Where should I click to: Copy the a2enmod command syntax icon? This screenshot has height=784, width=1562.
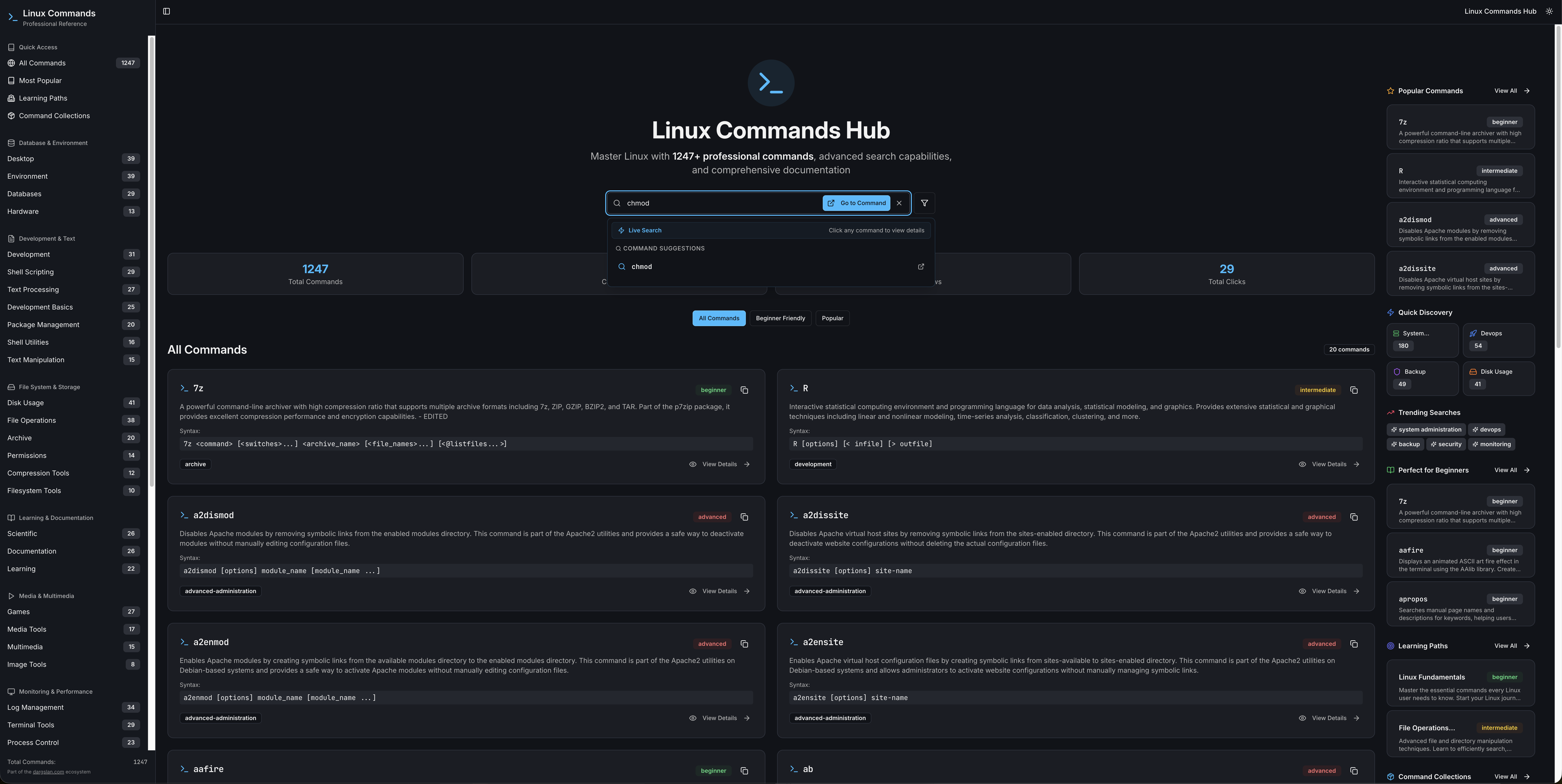click(745, 644)
